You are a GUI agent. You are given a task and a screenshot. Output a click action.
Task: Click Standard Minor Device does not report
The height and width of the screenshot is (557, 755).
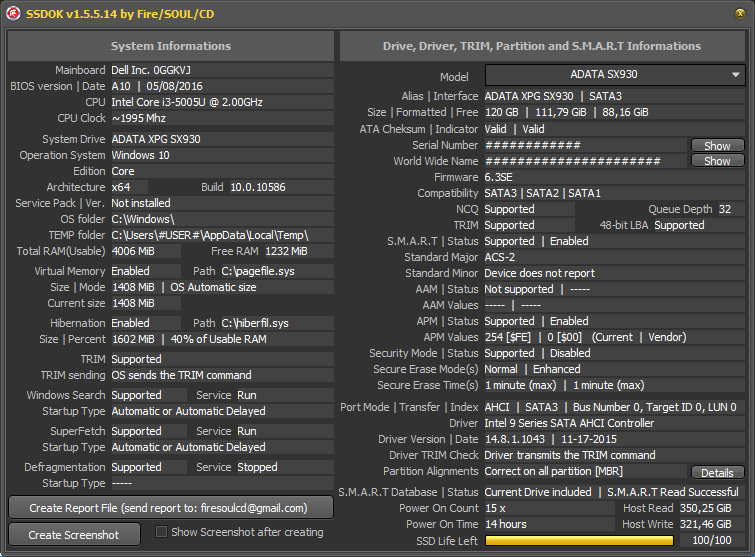tap(540, 273)
